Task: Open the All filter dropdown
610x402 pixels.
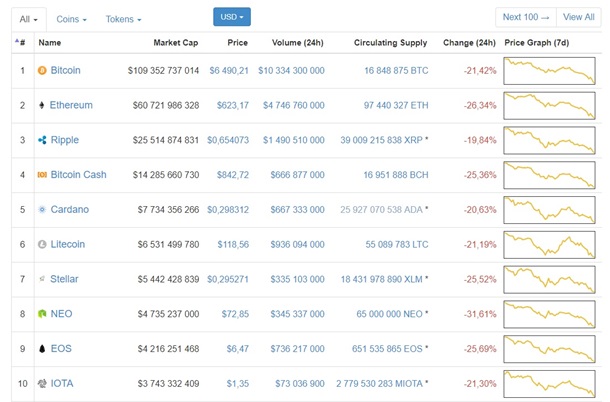Action: [x=28, y=19]
